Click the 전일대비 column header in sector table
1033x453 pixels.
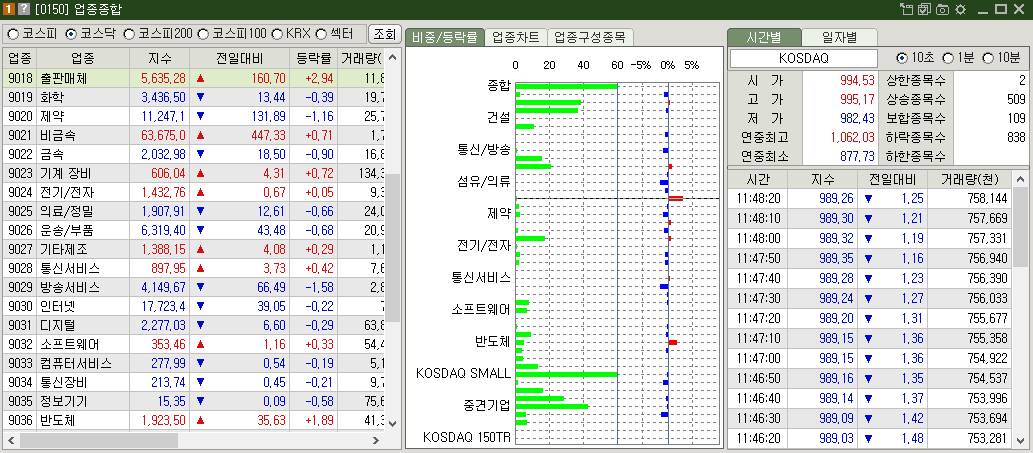click(x=239, y=58)
